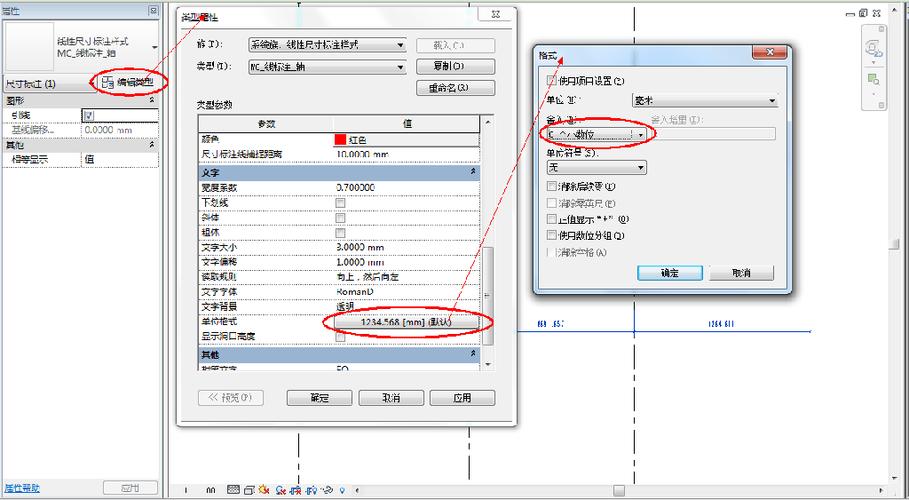Open the 属性帮助 (Properties help) link
The width and height of the screenshot is (909, 500).
[23, 488]
